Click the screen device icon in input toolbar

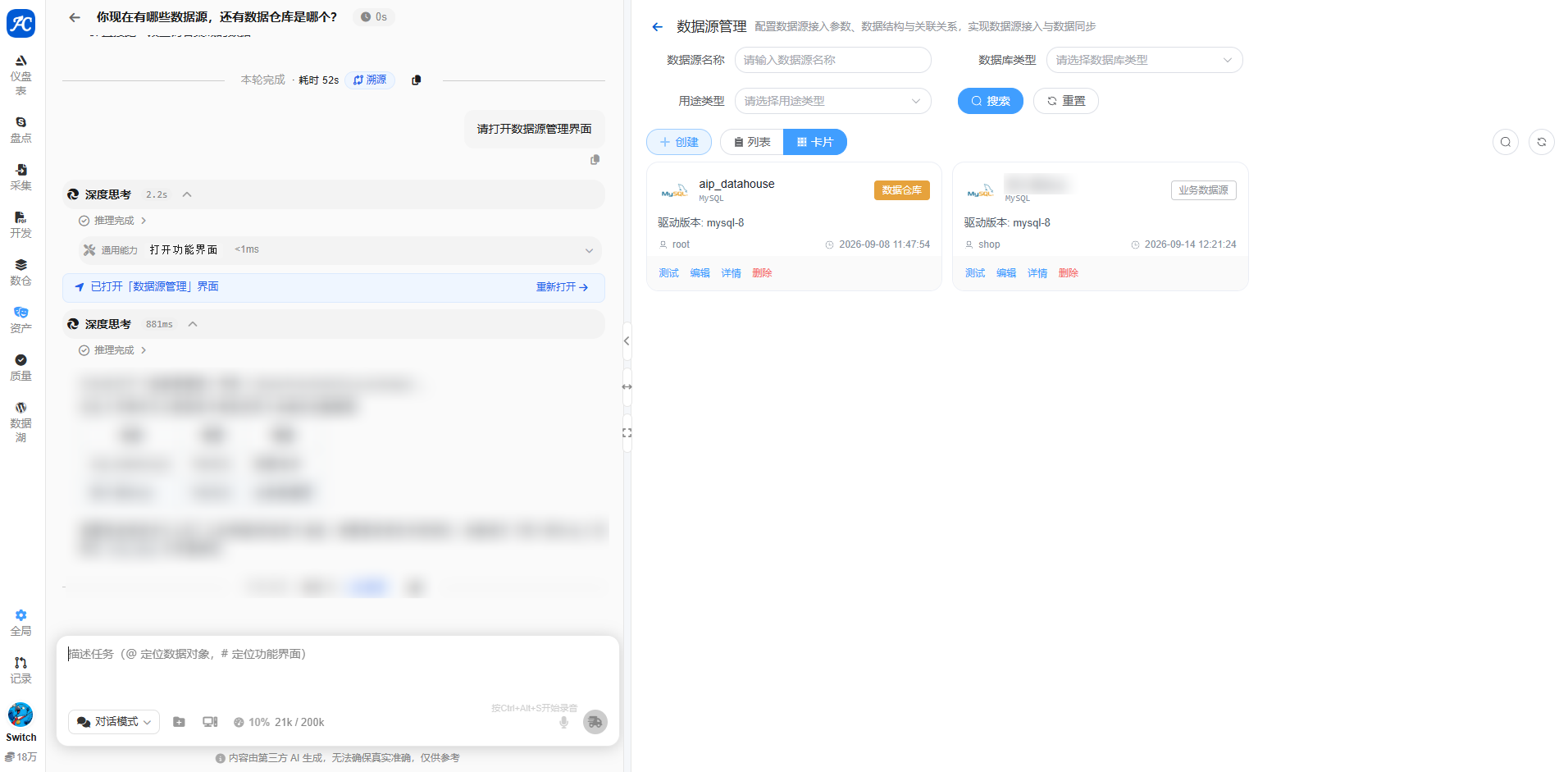pos(210,722)
